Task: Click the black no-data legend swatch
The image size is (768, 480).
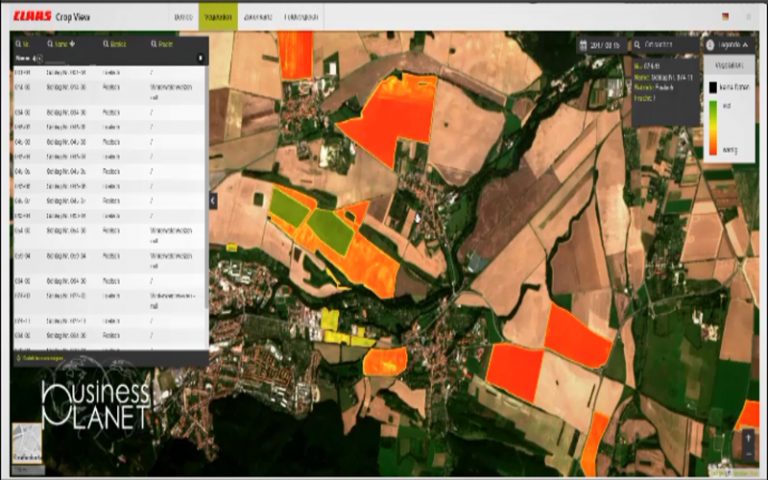Action: (x=712, y=87)
